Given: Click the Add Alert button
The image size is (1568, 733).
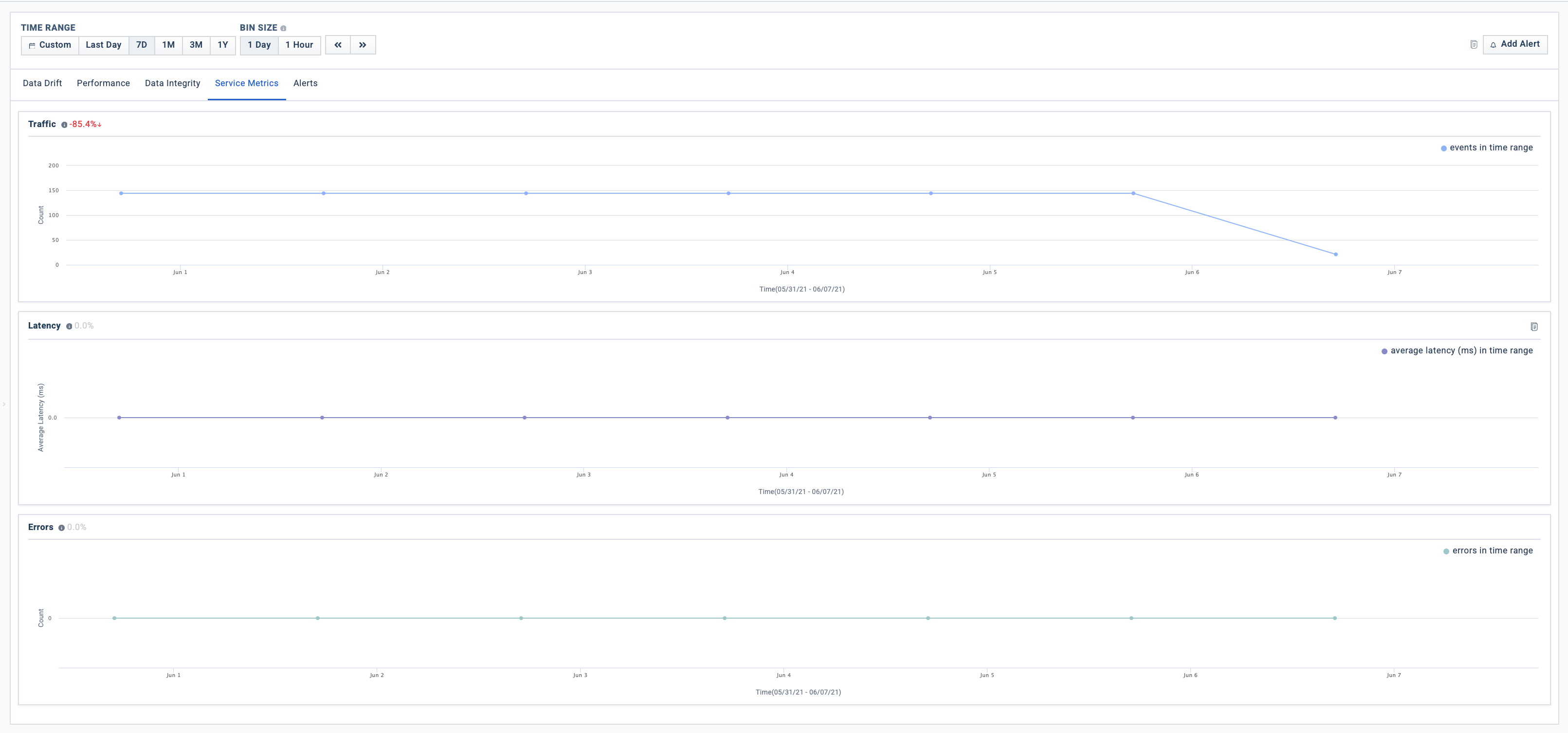Looking at the screenshot, I should (x=1514, y=44).
